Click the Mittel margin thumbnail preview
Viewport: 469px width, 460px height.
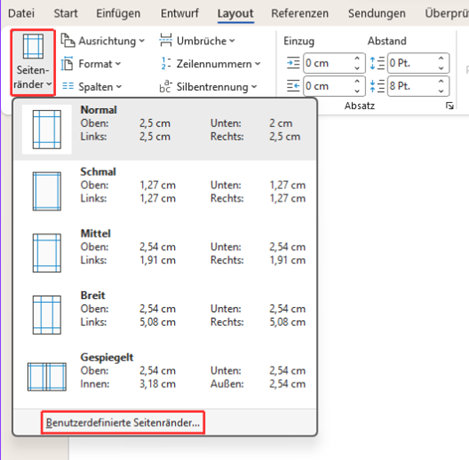tap(47, 253)
